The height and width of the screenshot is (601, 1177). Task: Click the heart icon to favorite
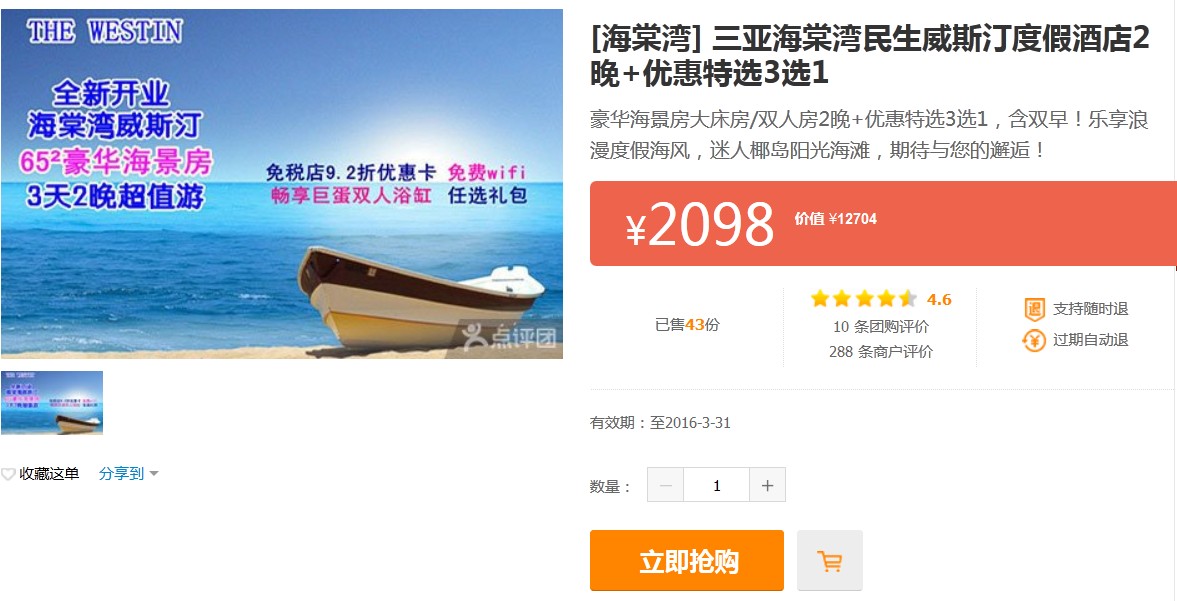(x=8, y=474)
